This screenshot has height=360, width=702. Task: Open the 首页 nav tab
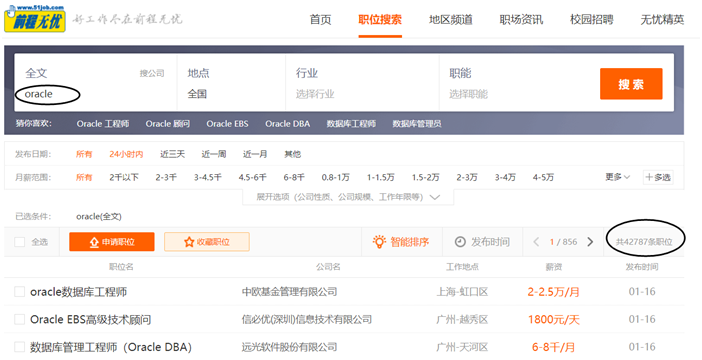pos(321,20)
